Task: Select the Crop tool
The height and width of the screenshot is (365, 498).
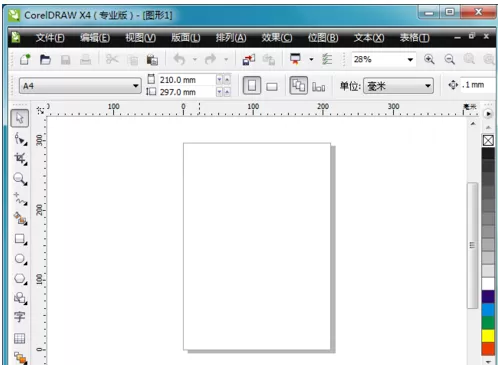Action: click(20, 159)
